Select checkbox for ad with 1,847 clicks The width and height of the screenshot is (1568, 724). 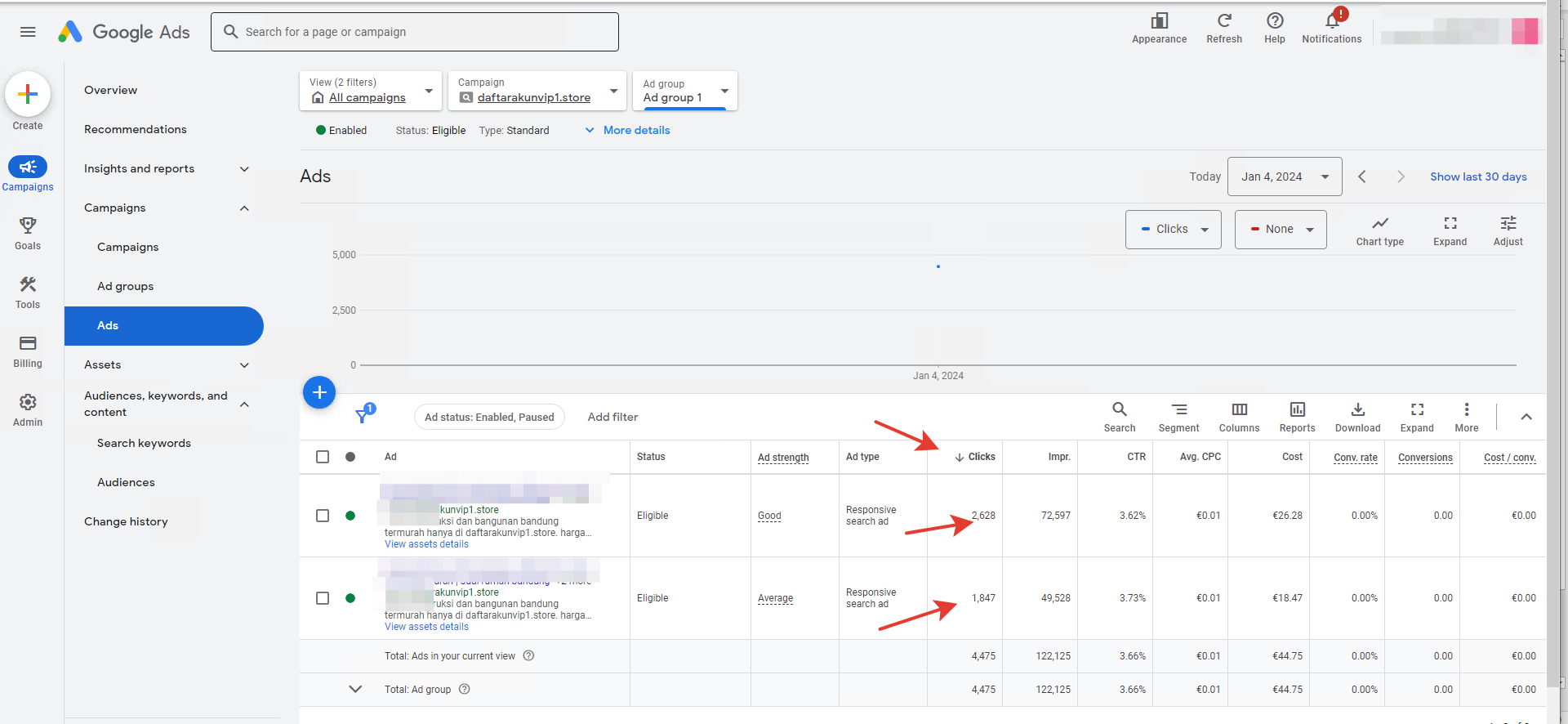pyautogui.click(x=323, y=598)
